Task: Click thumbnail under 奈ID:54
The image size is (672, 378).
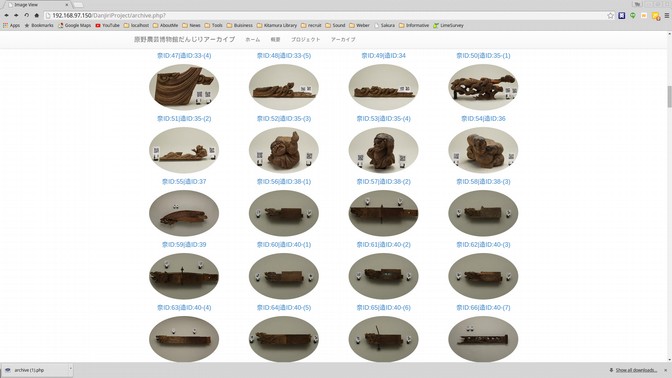Action: [483, 150]
